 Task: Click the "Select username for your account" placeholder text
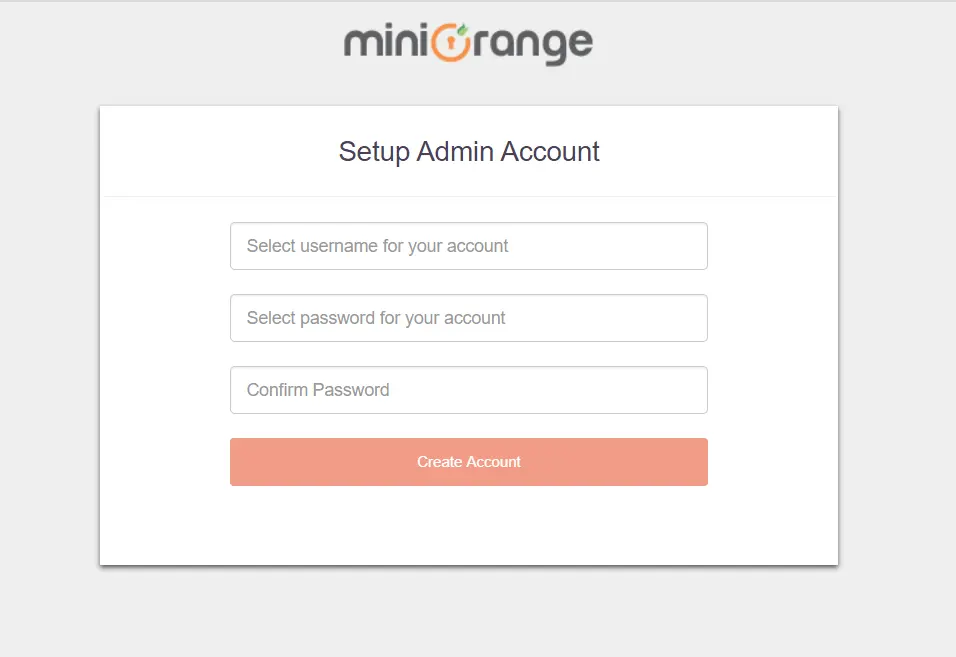377,246
